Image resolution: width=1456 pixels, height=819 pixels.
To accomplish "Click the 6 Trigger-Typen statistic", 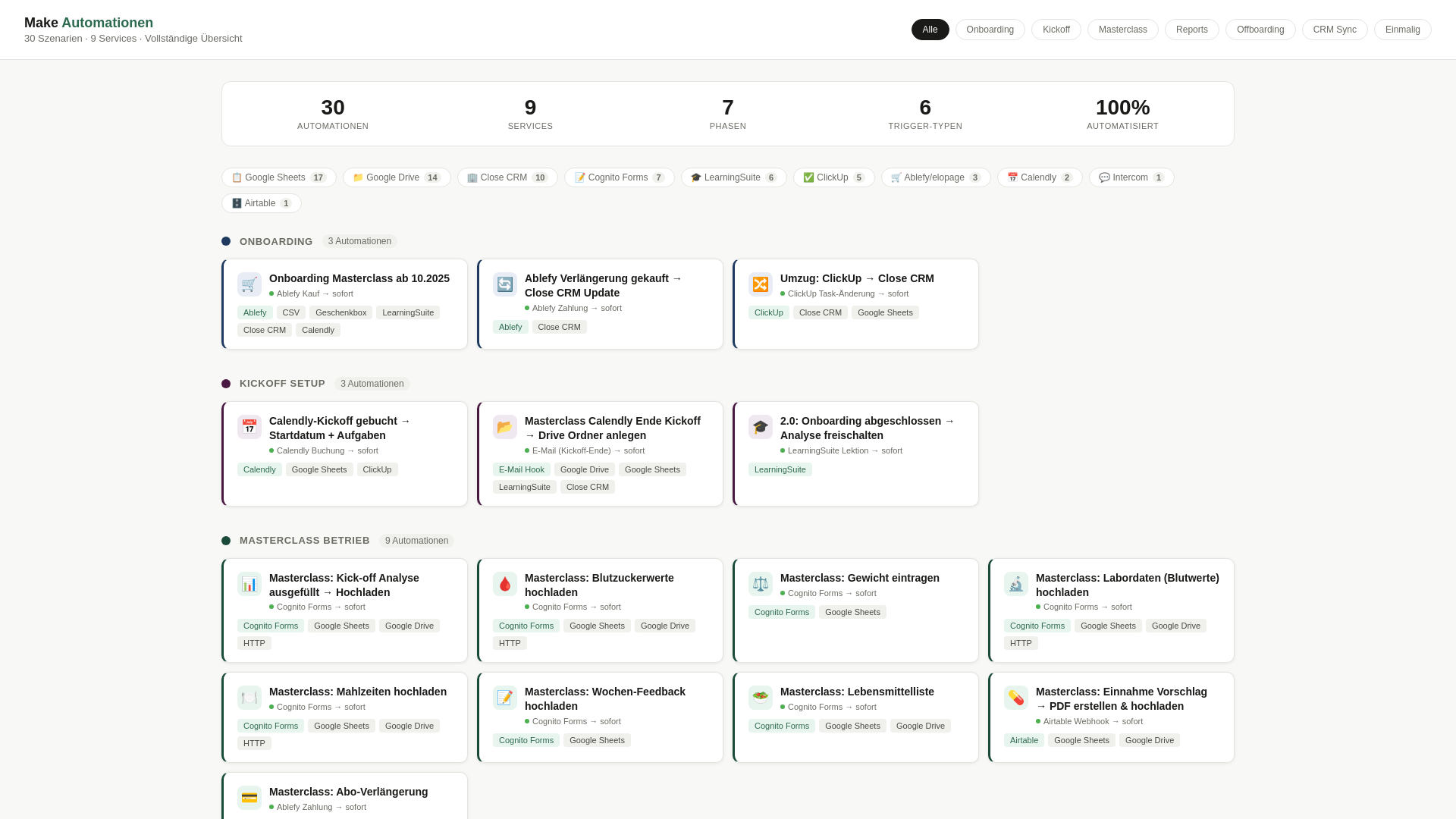I will (x=925, y=114).
